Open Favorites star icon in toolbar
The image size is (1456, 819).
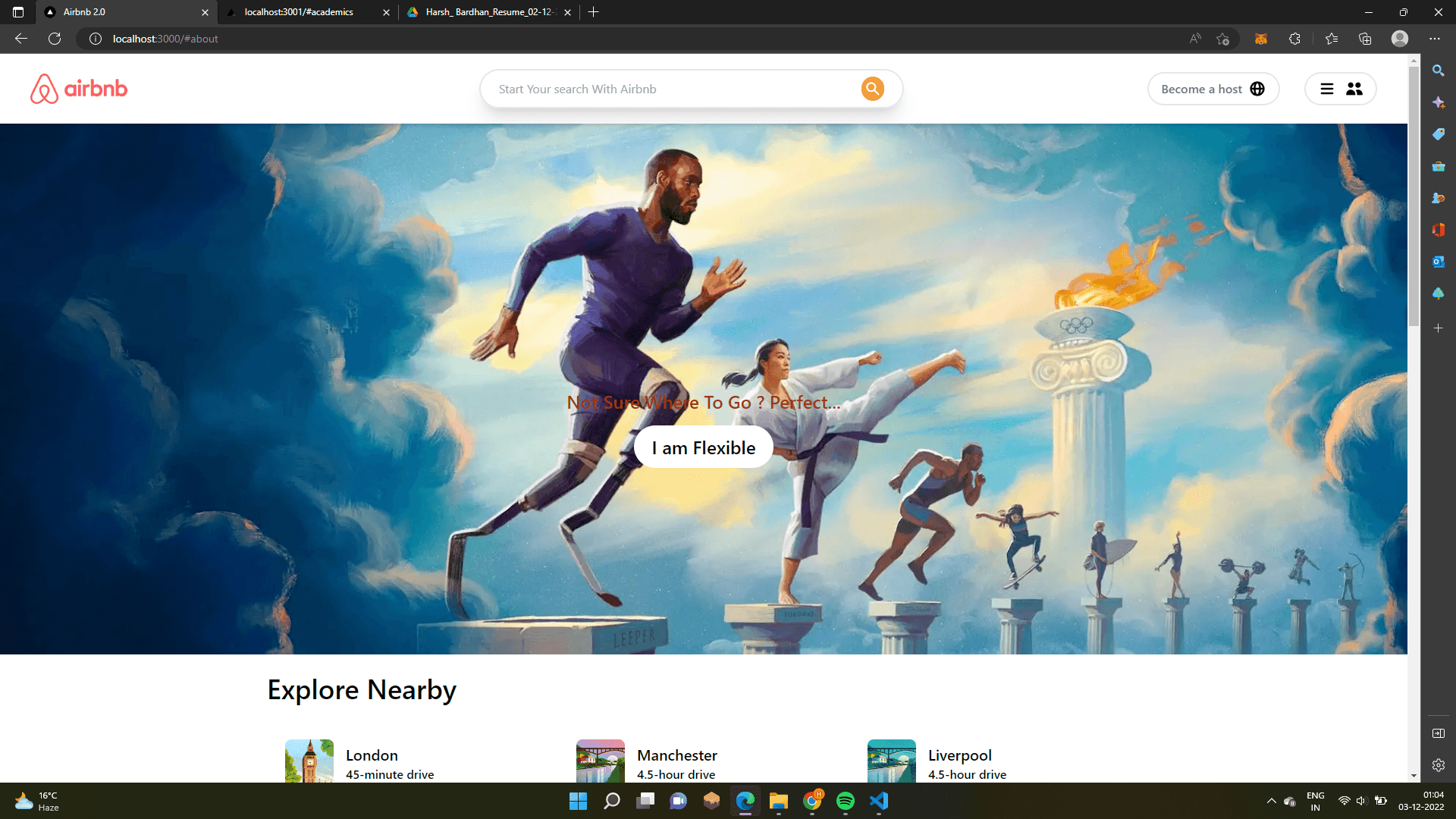pos(1332,39)
